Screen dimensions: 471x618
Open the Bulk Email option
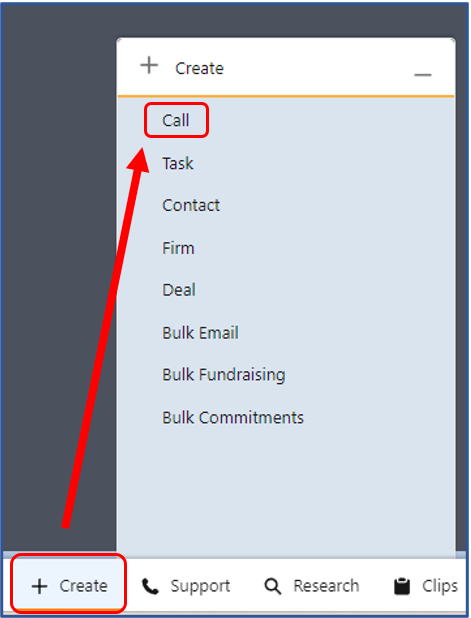pyautogui.click(x=200, y=333)
